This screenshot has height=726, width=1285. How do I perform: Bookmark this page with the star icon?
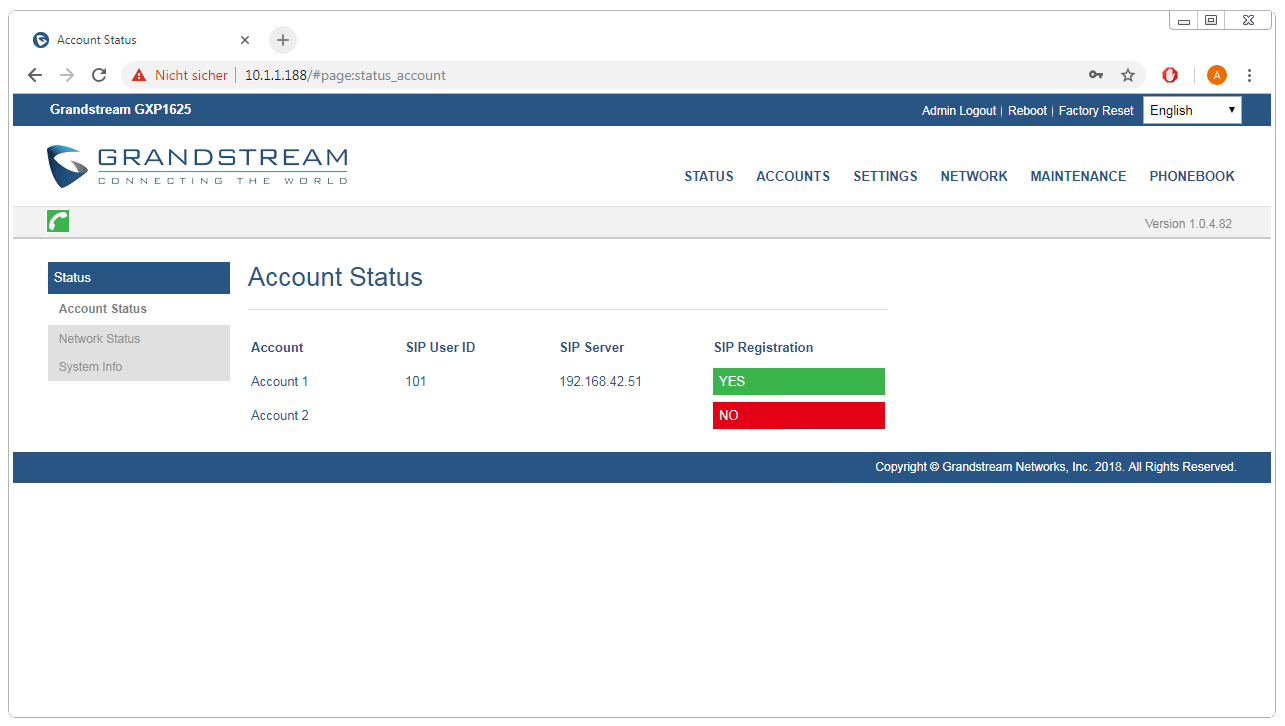tap(1128, 75)
